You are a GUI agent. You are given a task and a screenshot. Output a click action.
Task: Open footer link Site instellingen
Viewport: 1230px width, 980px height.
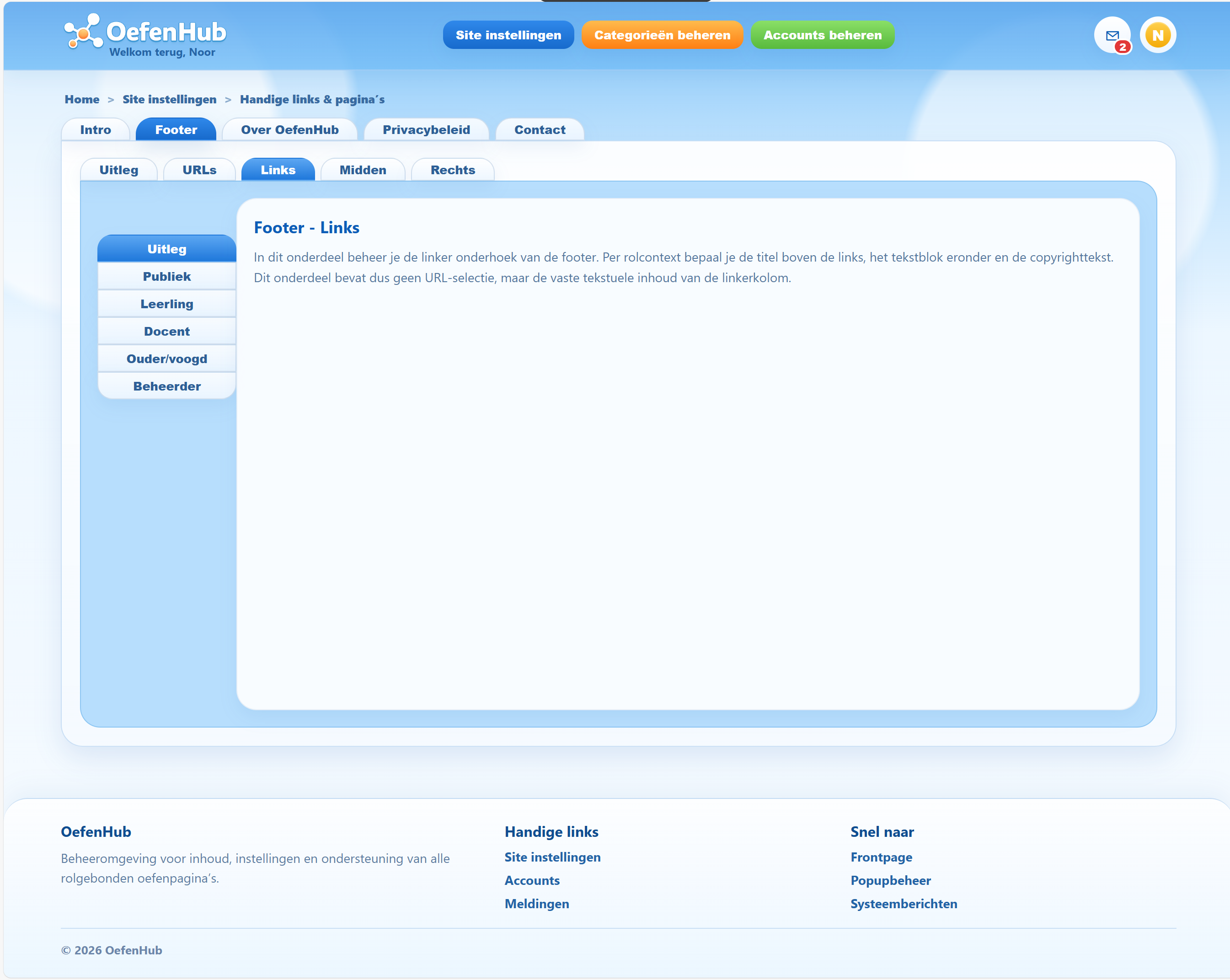pos(552,857)
